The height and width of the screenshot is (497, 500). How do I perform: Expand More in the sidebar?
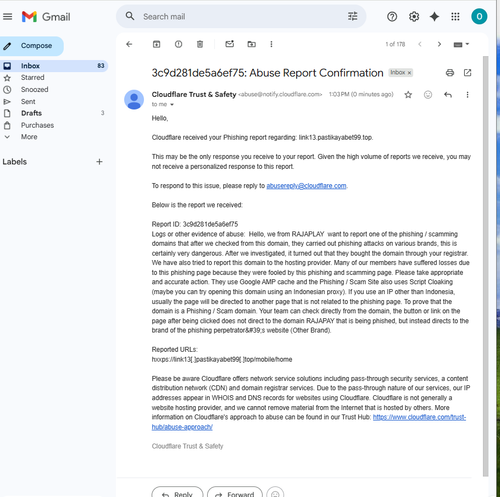coord(29,137)
